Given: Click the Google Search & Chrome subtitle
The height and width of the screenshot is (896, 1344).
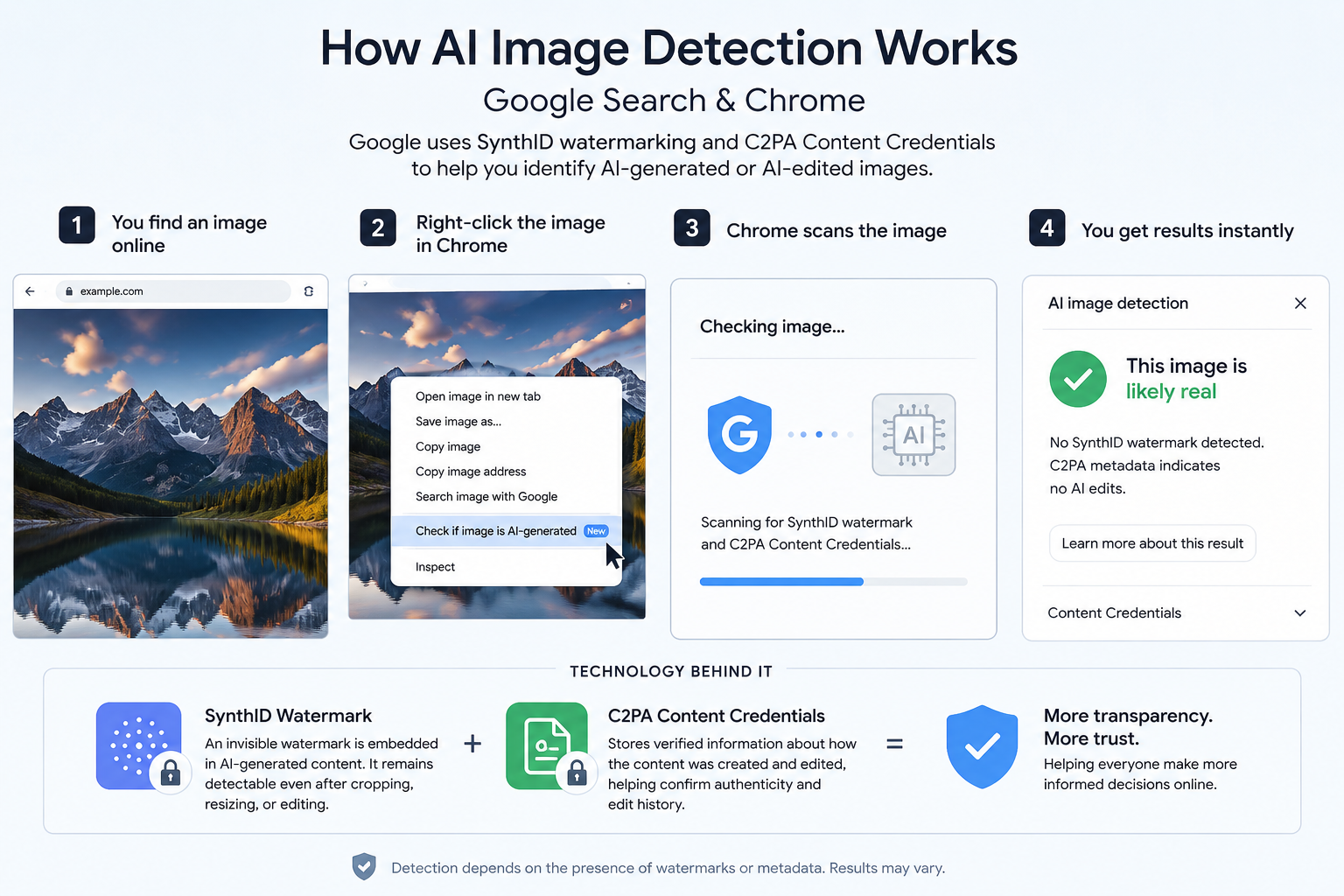Looking at the screenshot, I should [674, 101].
